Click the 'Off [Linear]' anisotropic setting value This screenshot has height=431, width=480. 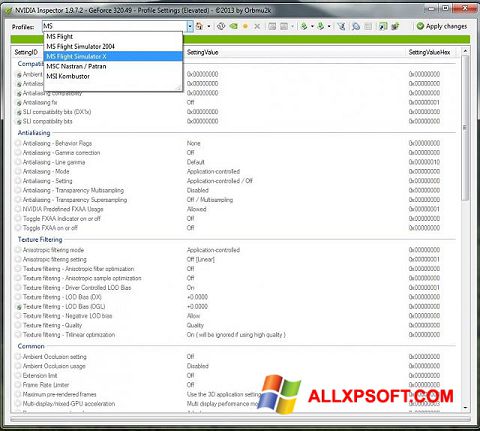pos(201,259)
